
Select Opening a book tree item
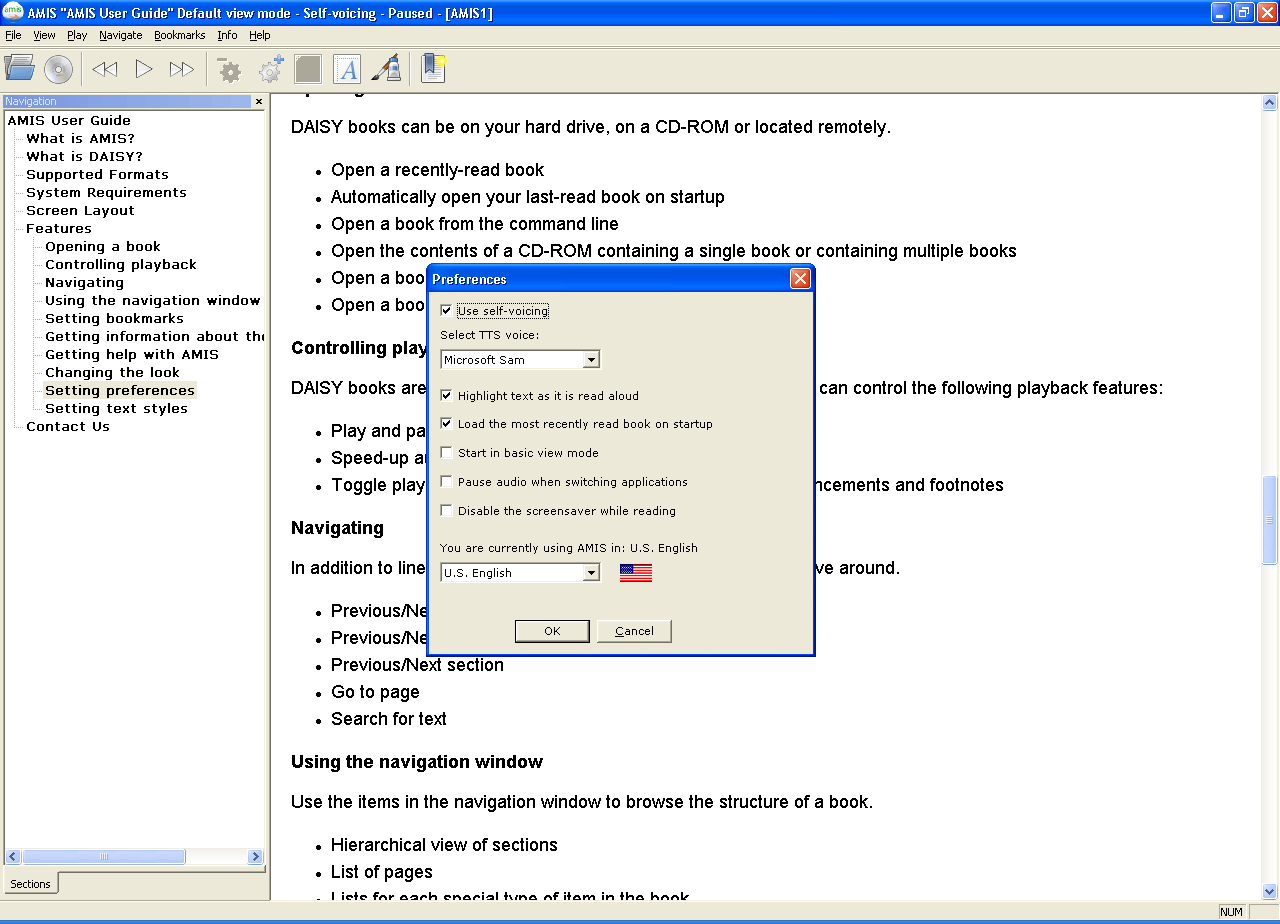(x=103, y=246)
